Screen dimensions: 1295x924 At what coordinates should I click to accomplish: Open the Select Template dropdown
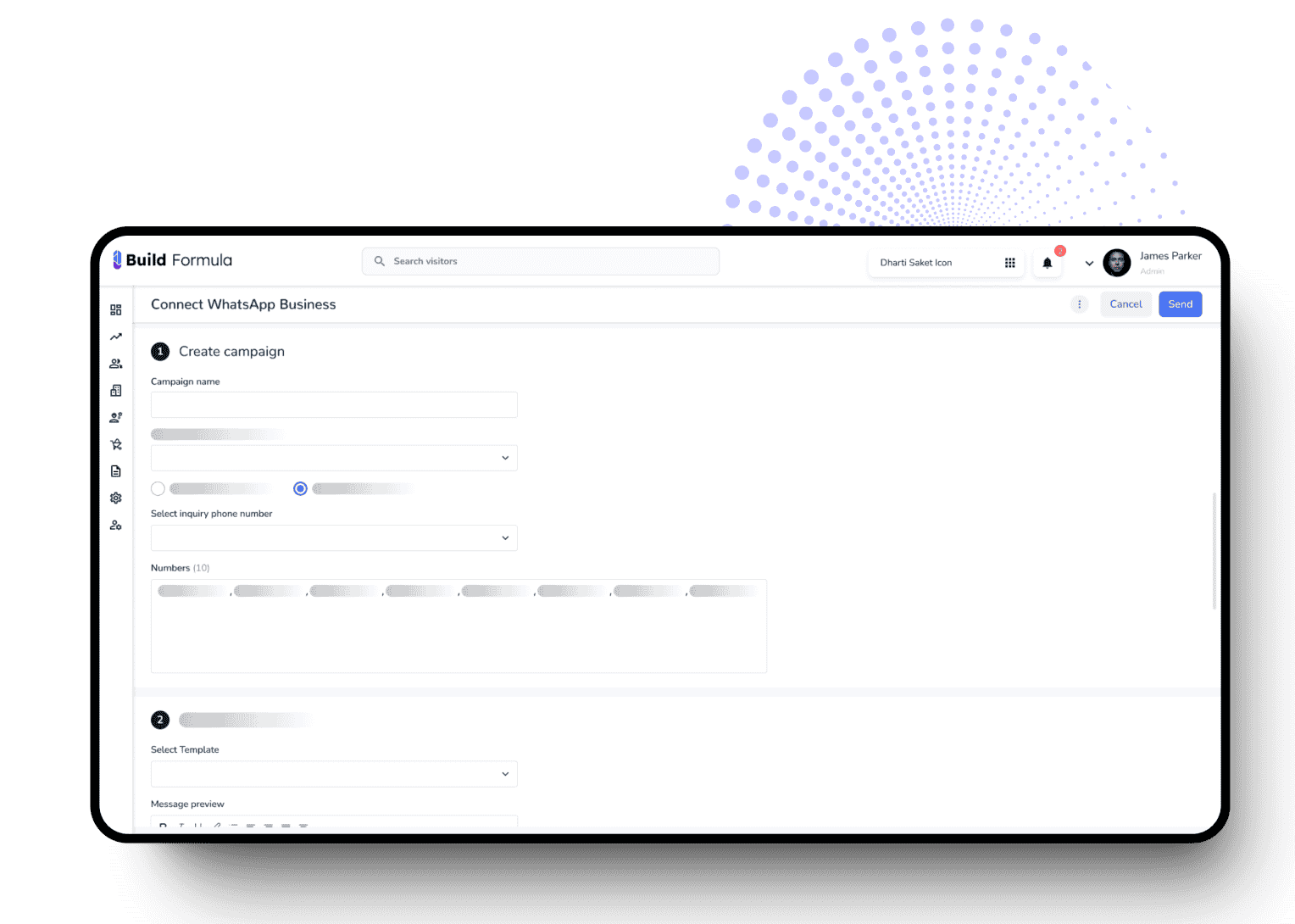coord(334,774)
